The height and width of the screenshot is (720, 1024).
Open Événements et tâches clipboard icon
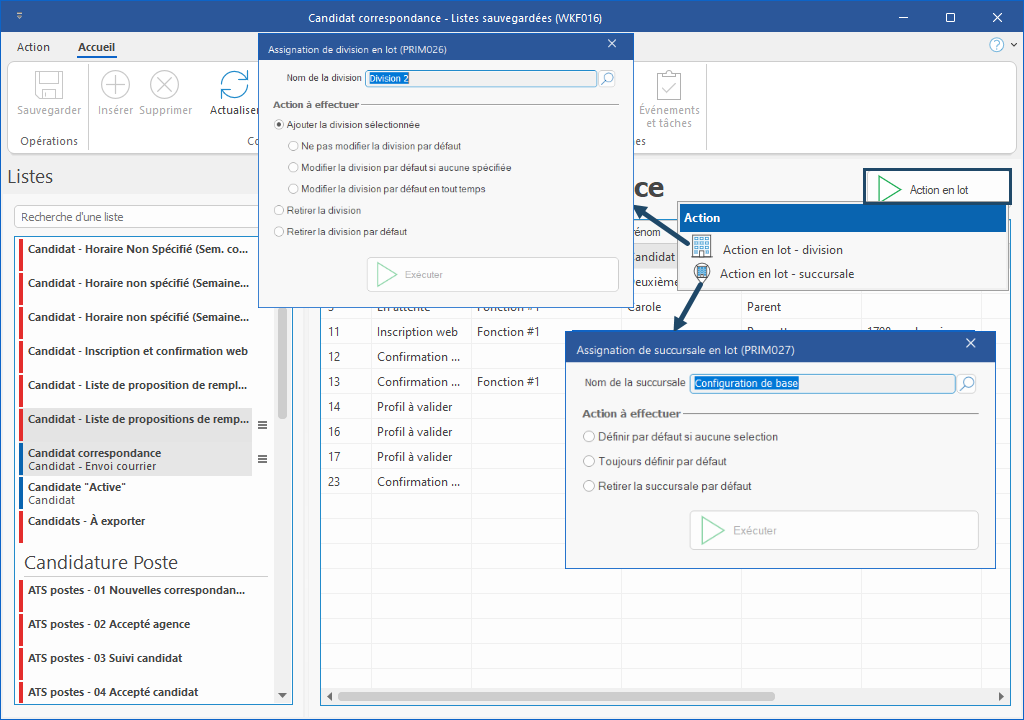tap(669, 86)
